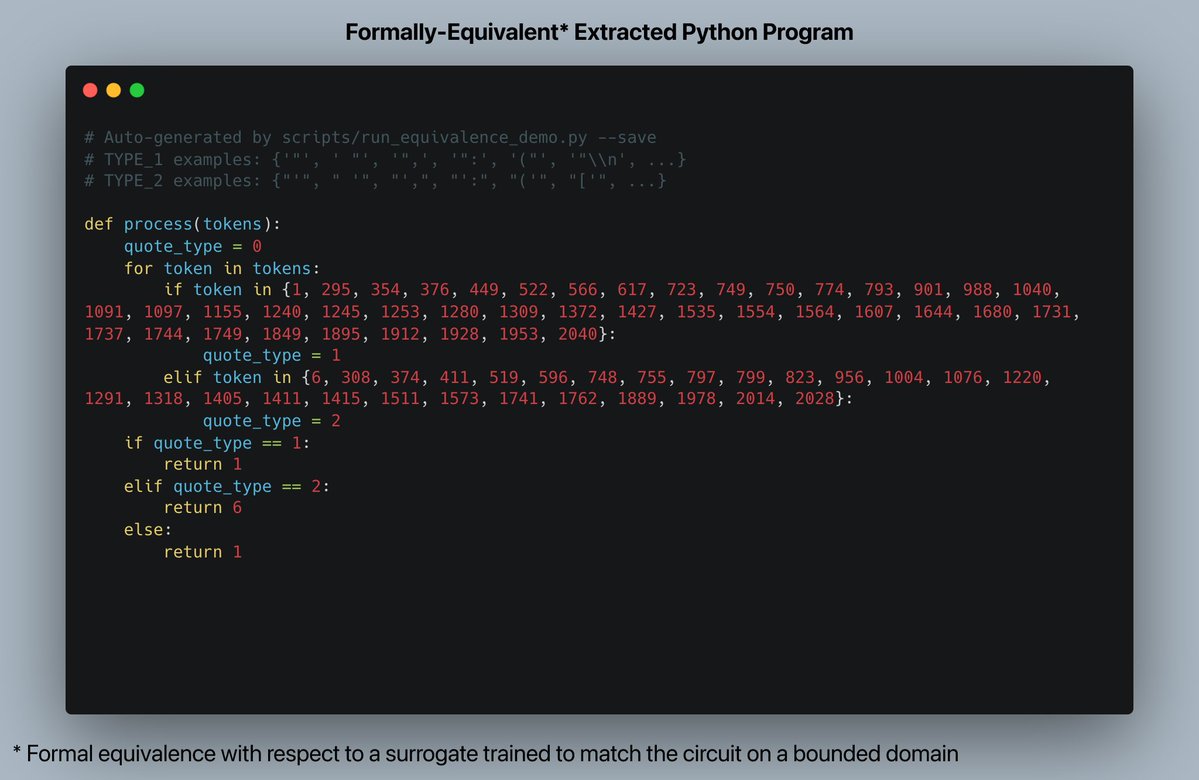
Task: Click the first "return 1" line under the if
Action: tap(203, 465)
